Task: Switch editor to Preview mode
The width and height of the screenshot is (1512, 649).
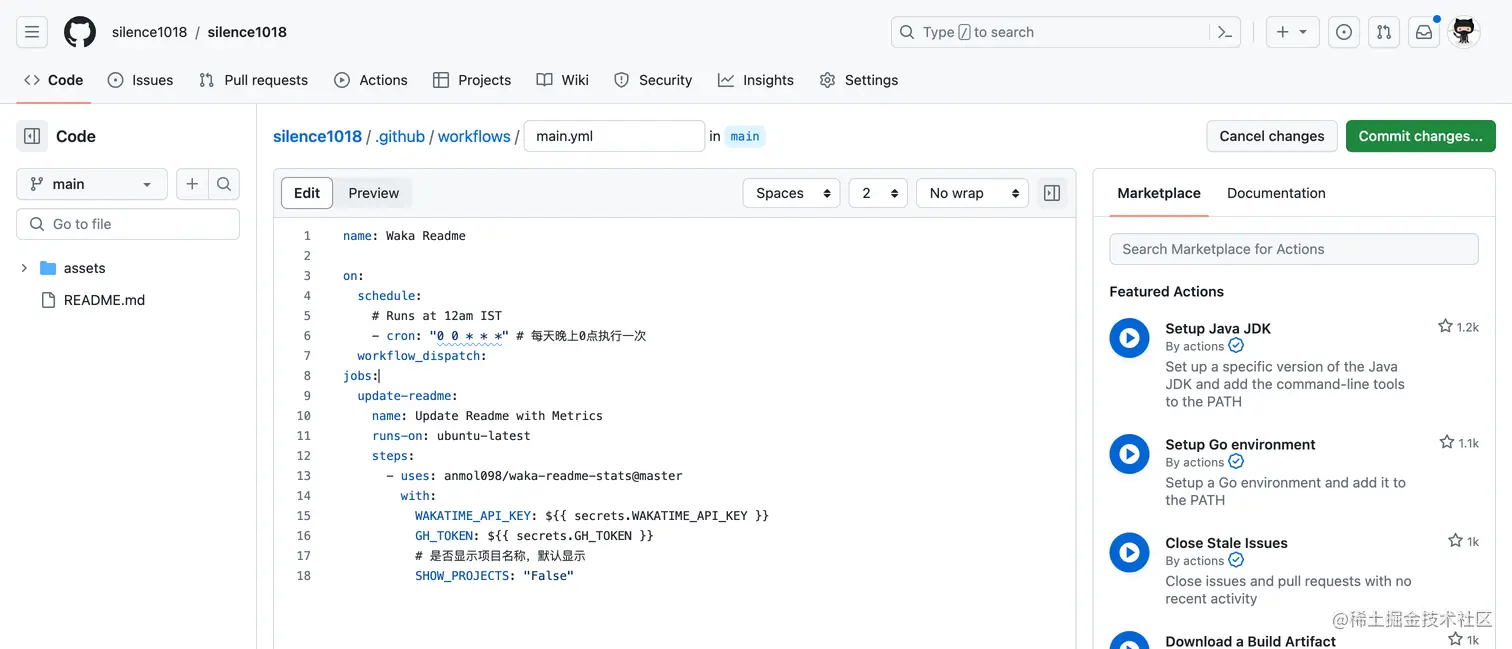Action: tap(374, 193)
